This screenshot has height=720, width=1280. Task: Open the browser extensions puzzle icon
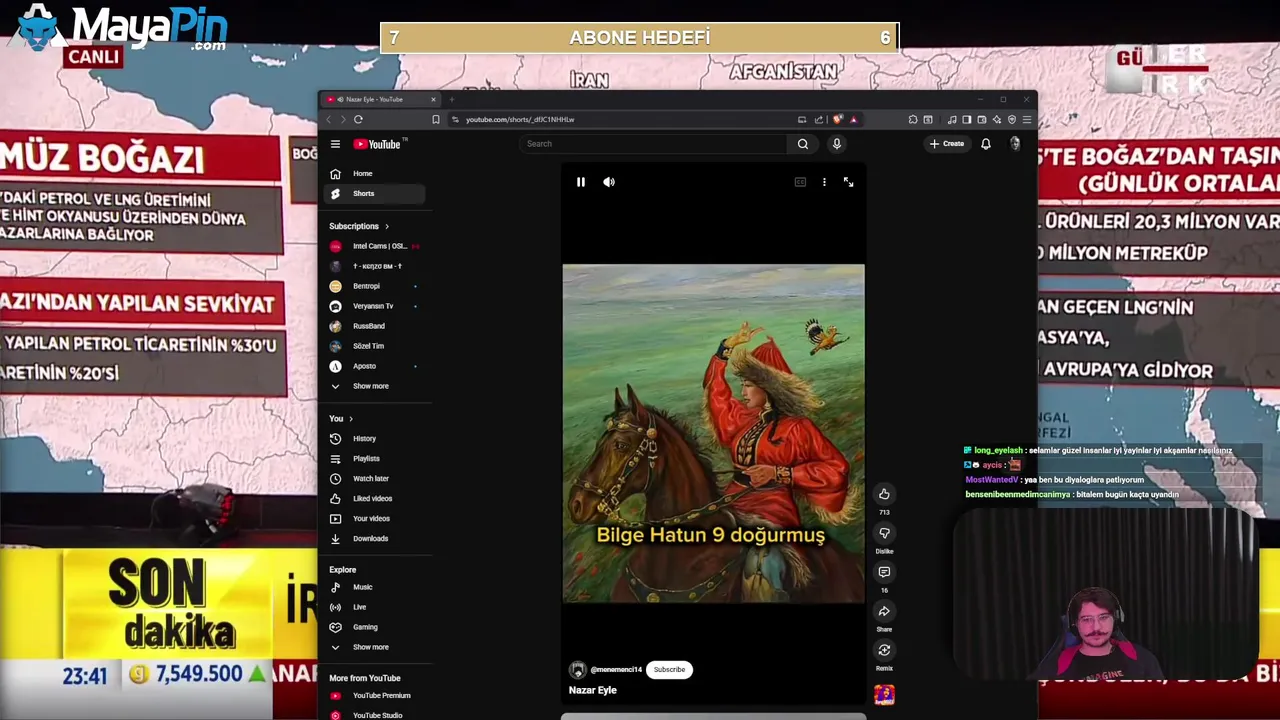tap(913, 120)
